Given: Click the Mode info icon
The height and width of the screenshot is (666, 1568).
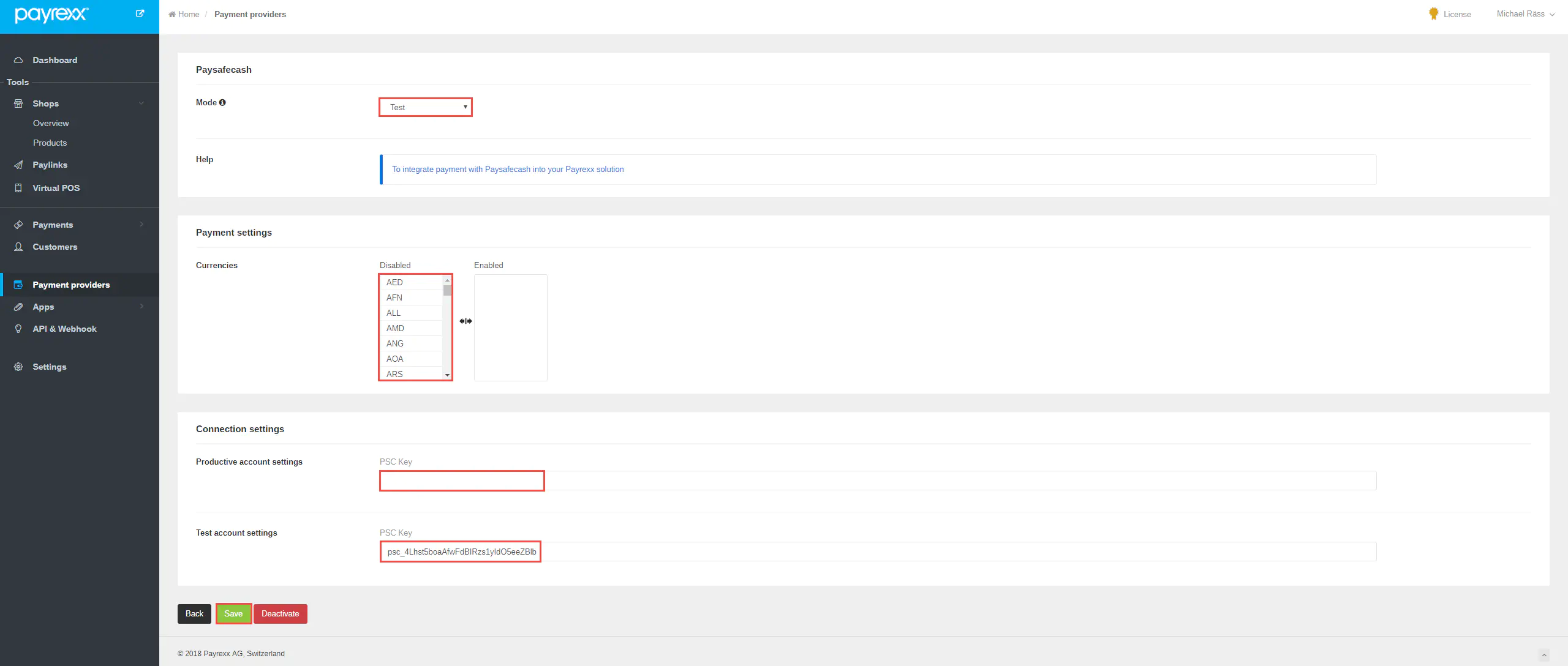Looking at the screenshot, I should (222, 103).
